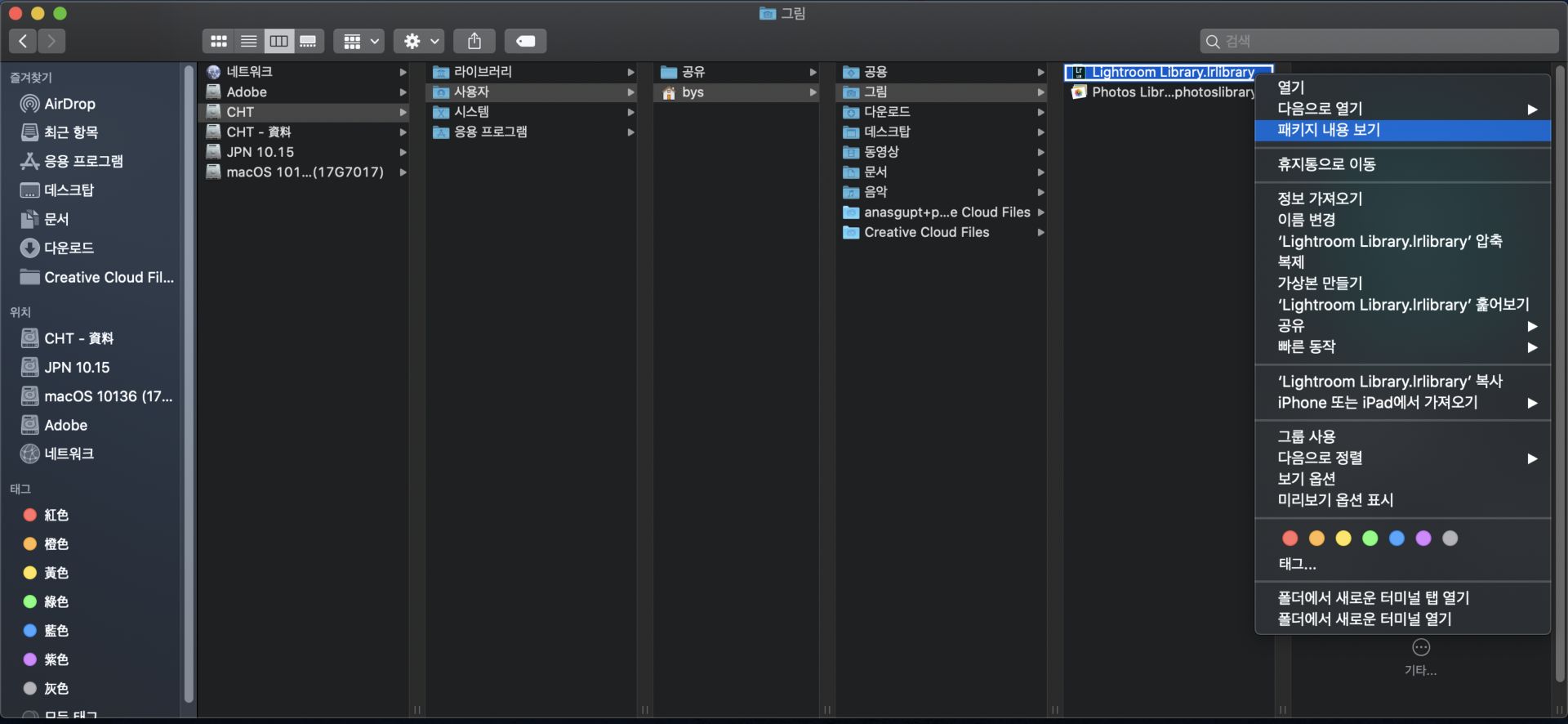1568x724 pixels.
Task: Switch to column view in toolbar
Action: click(278, 41)
